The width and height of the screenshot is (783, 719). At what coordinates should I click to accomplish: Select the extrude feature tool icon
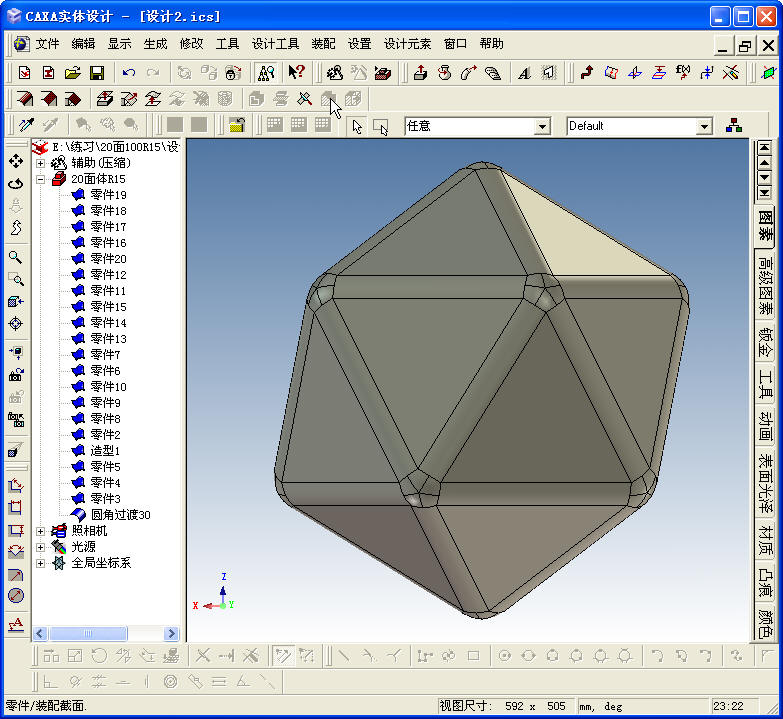[x=420, y=73]
